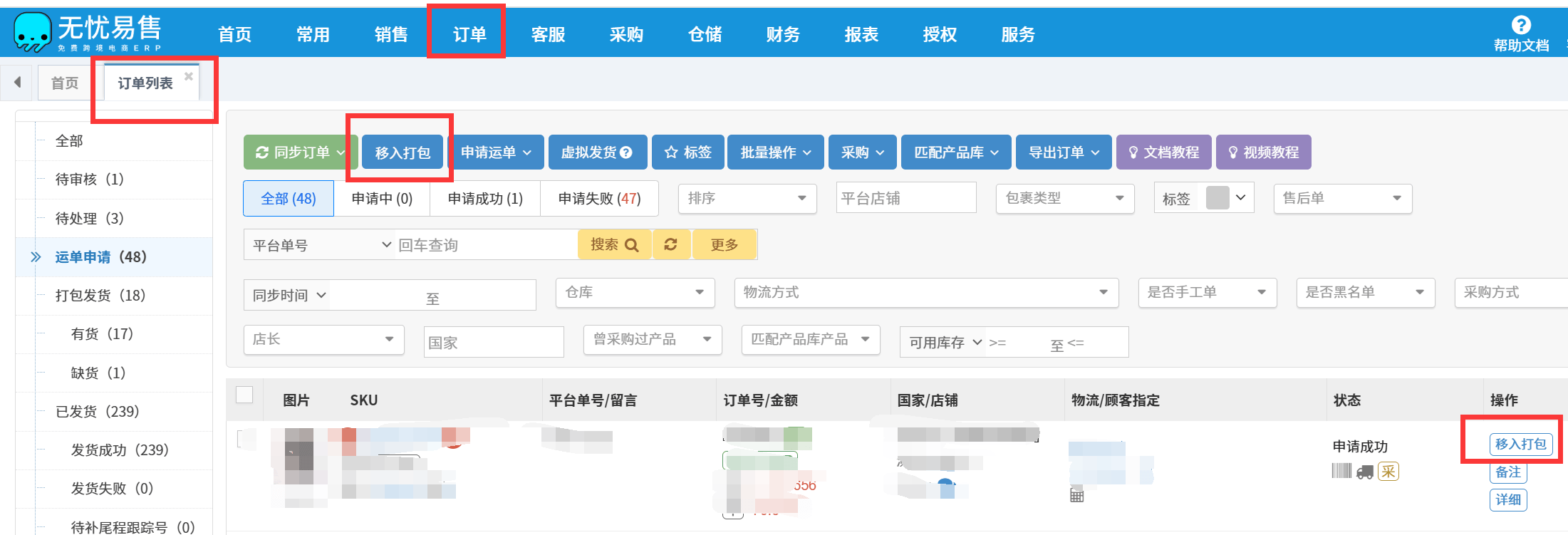Click the 备注 row button
This screenshot has width=1568, height=535.
(x=1507, y=472)
